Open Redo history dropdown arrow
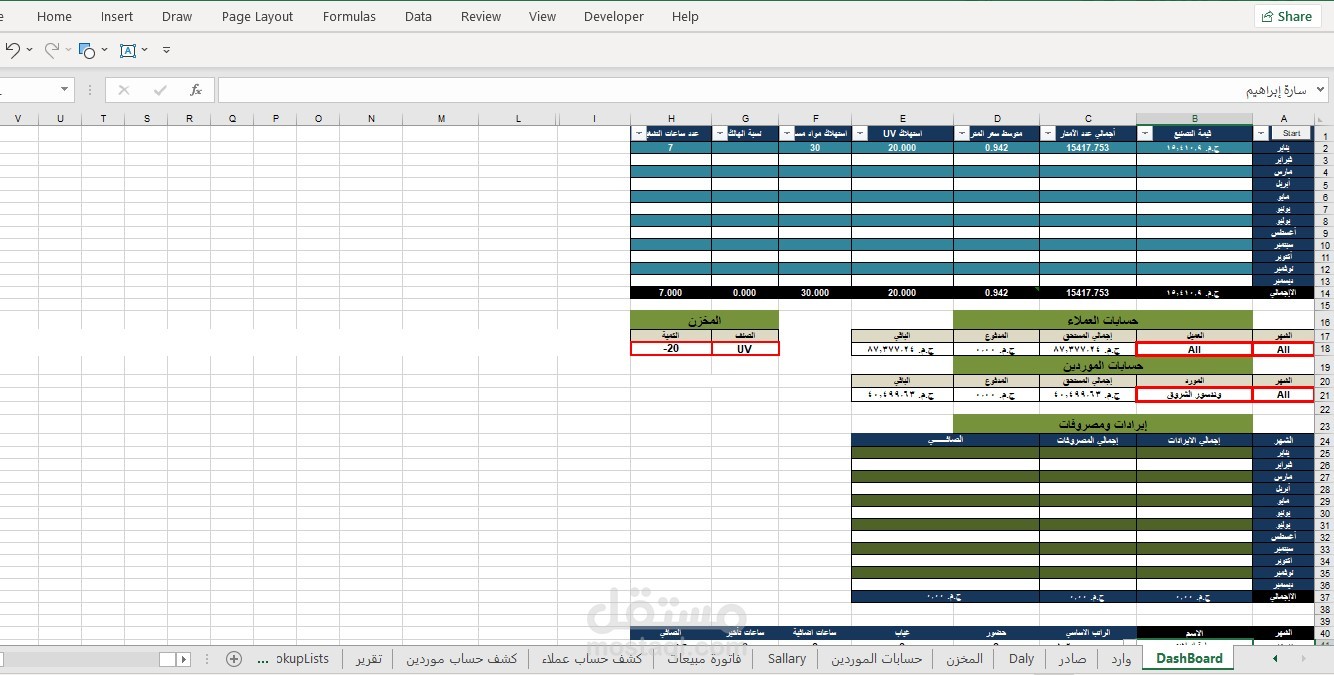The width and height of the screenshot is (1334, 675). [x=67, y=49]
